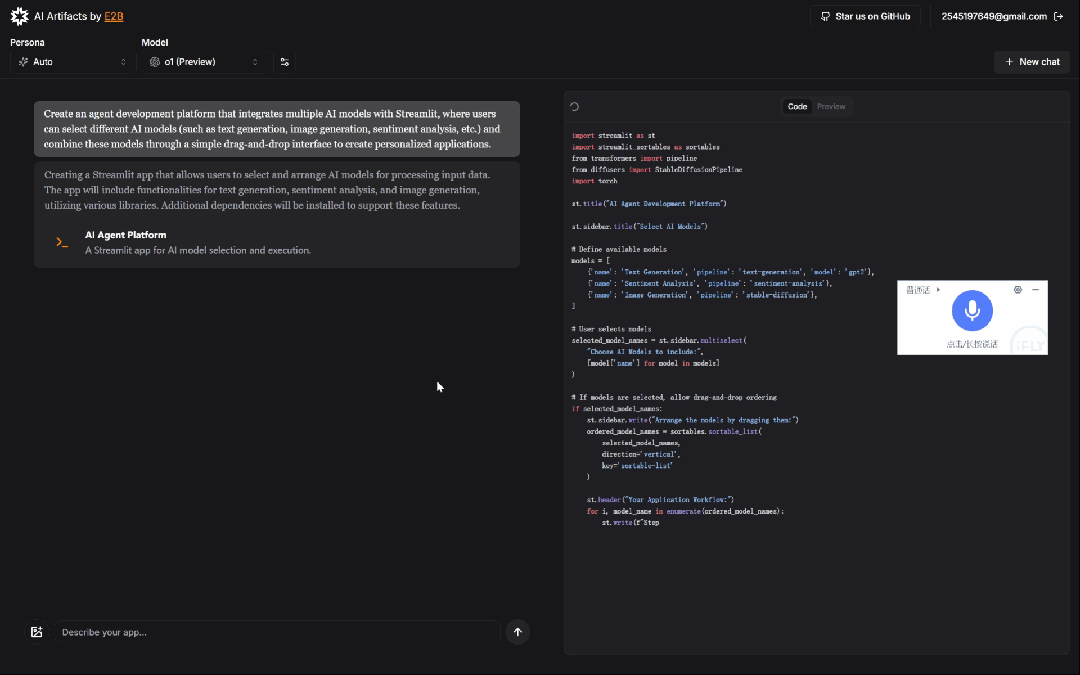Click the AI Artifacts logo icon
The image size is (1080, 675).
click(19, 16)
